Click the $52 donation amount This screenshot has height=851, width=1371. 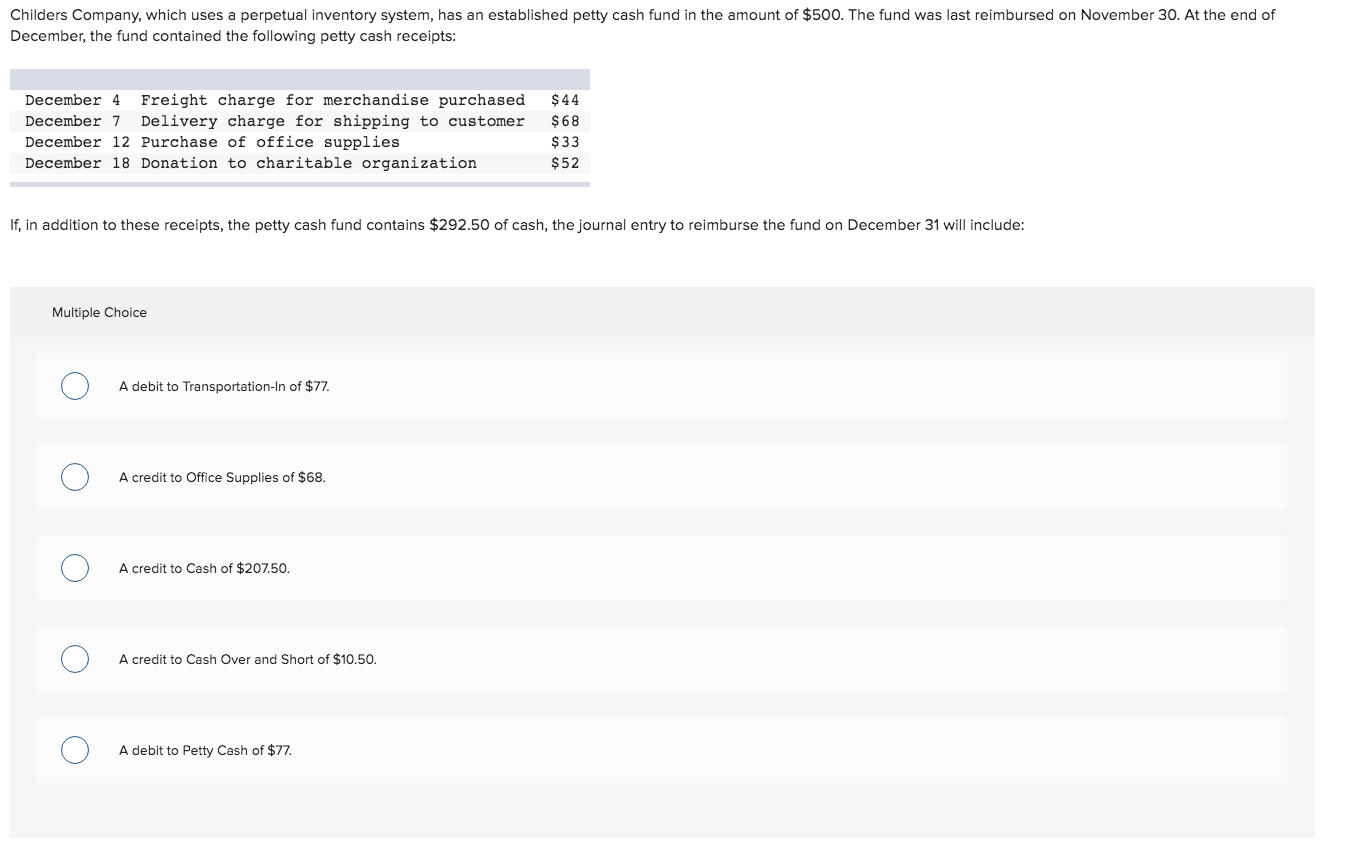click(x=563, y=162)
